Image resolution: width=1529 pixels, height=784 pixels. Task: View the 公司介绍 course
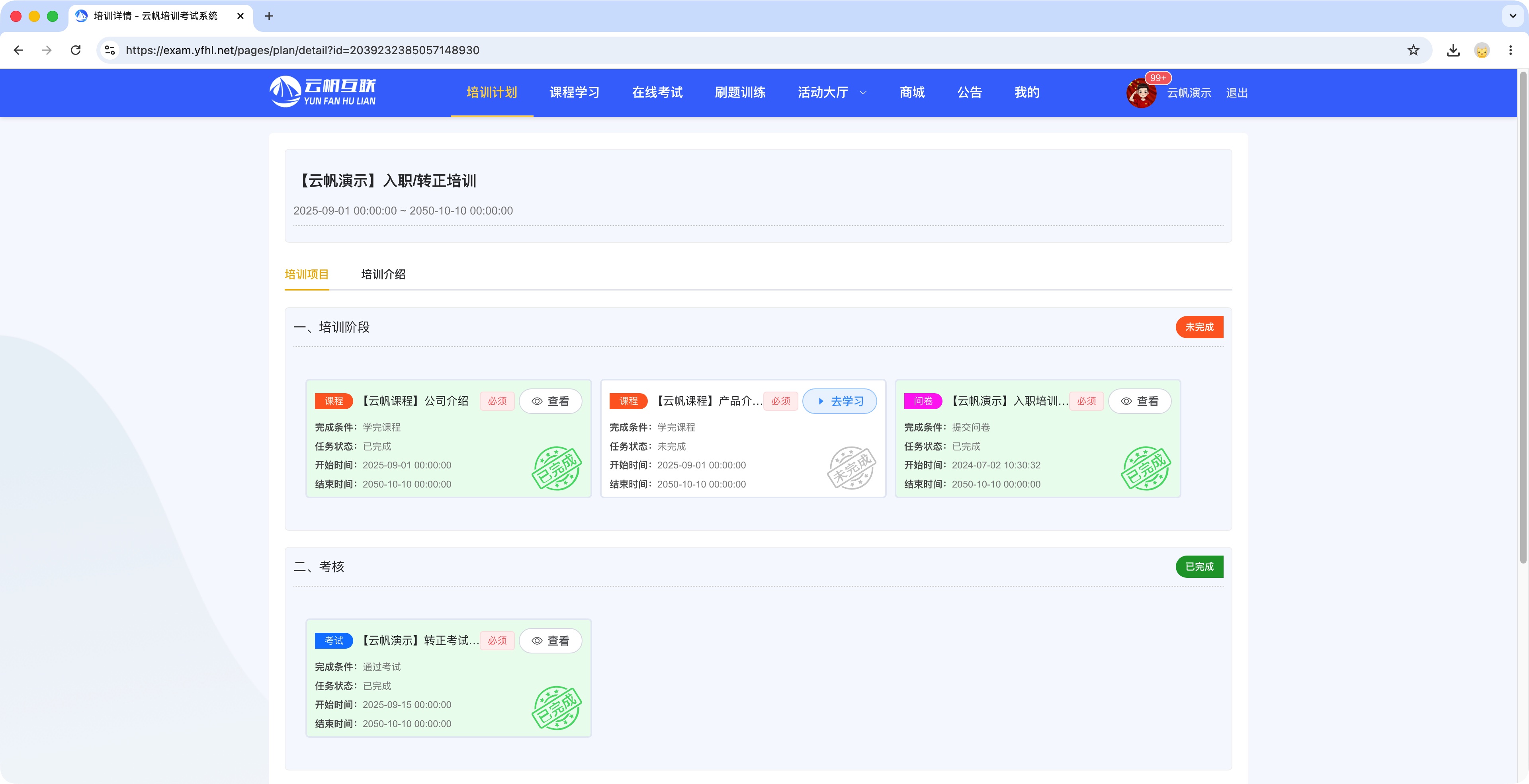[x=550, y=402]
